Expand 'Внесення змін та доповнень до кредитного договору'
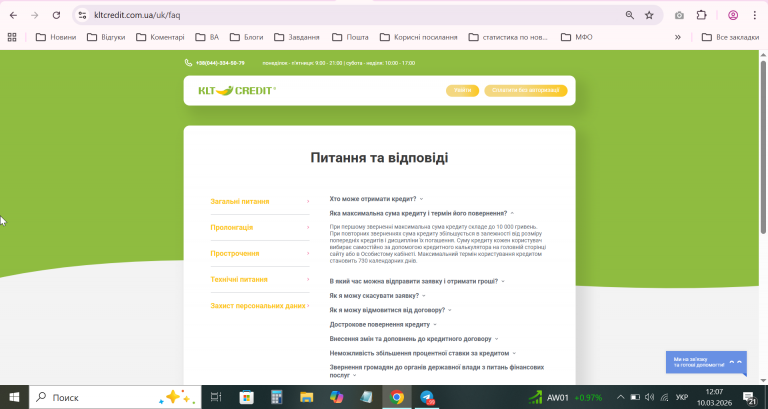Screen dimensions: 768x409 pyautogui.click(x=414, y=339)
